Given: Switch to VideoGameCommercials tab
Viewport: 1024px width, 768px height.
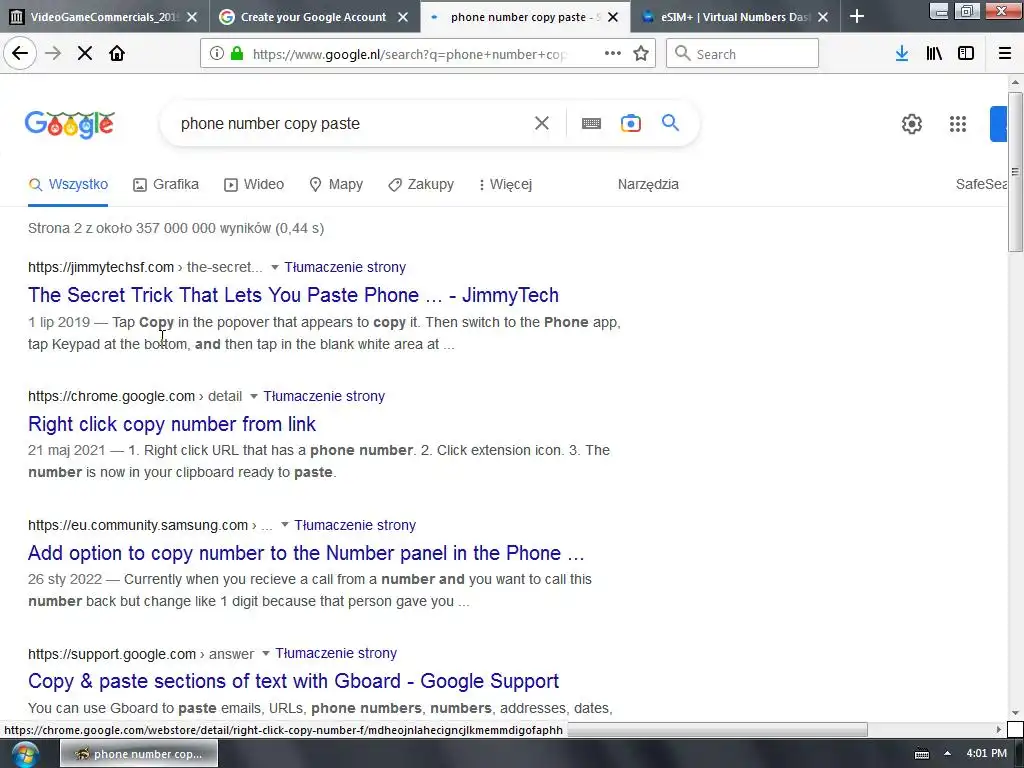Looking at the screenshot, I should pyautogui.click(x=104, y=17).
